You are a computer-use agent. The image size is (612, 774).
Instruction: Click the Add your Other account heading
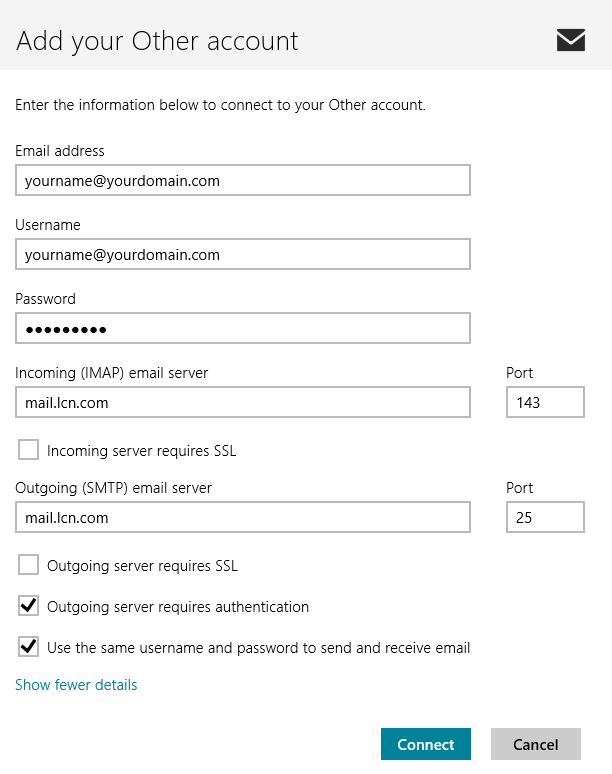(157, 41)
